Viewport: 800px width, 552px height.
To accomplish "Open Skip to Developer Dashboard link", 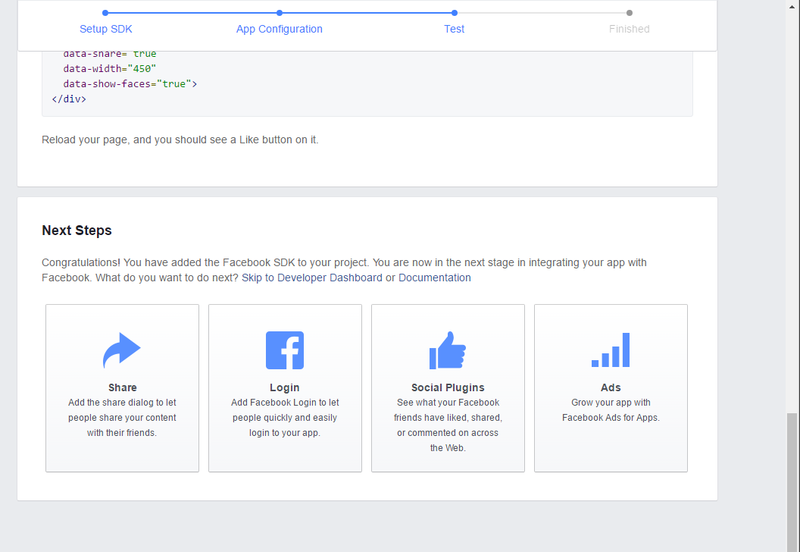I will coord(312,278).
